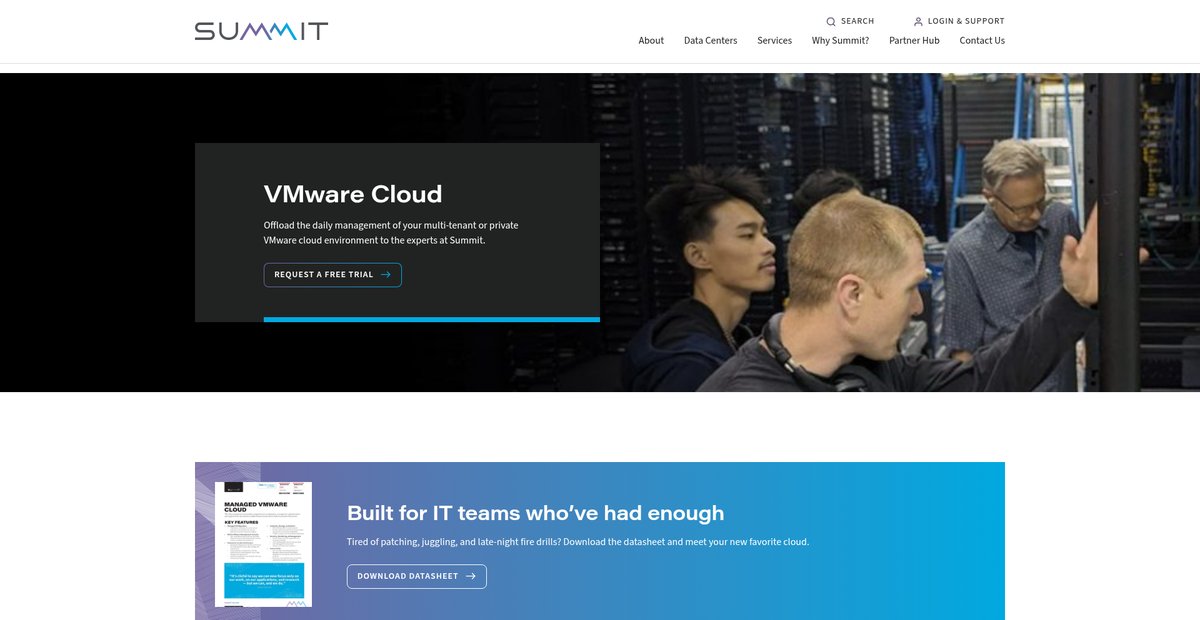Open the Why Summit? menu
Viewport: 1200px width, 620px height.
pos(840,41)
